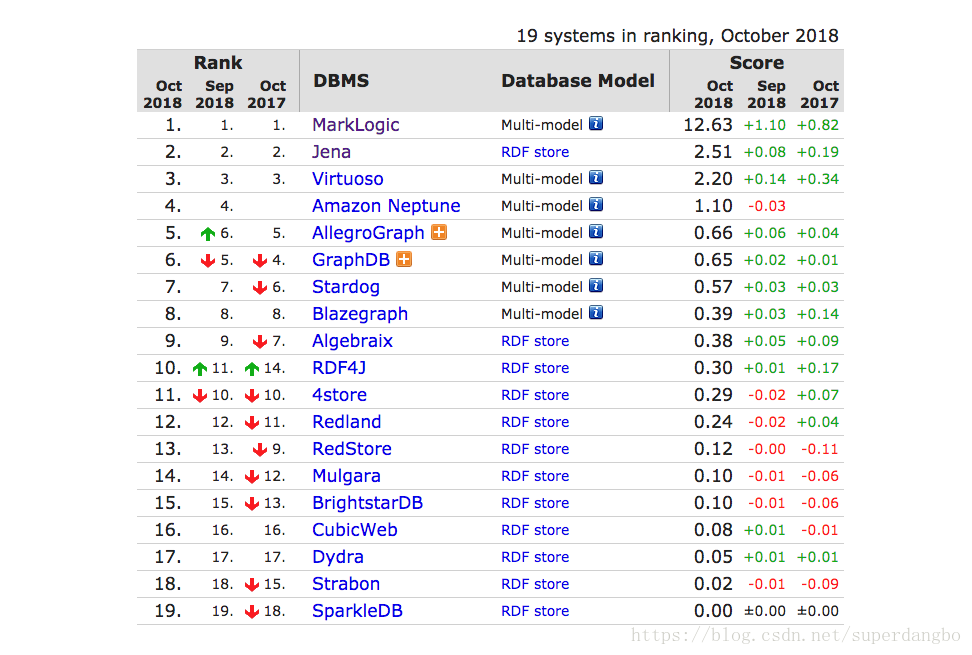This screenshot has height=655, width=972.
Task: Click red down arrow beside Sep rank 10 in 4store row
Action: [x=200, y=395]
